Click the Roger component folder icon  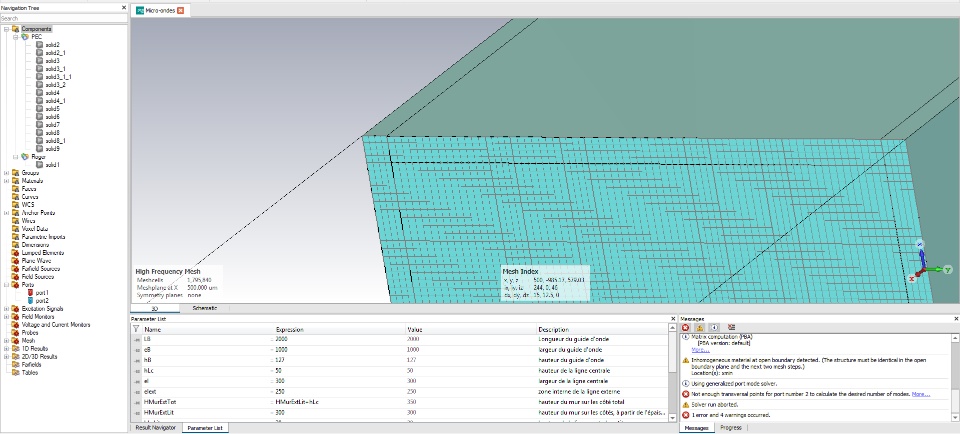click(x=25, y=156)
